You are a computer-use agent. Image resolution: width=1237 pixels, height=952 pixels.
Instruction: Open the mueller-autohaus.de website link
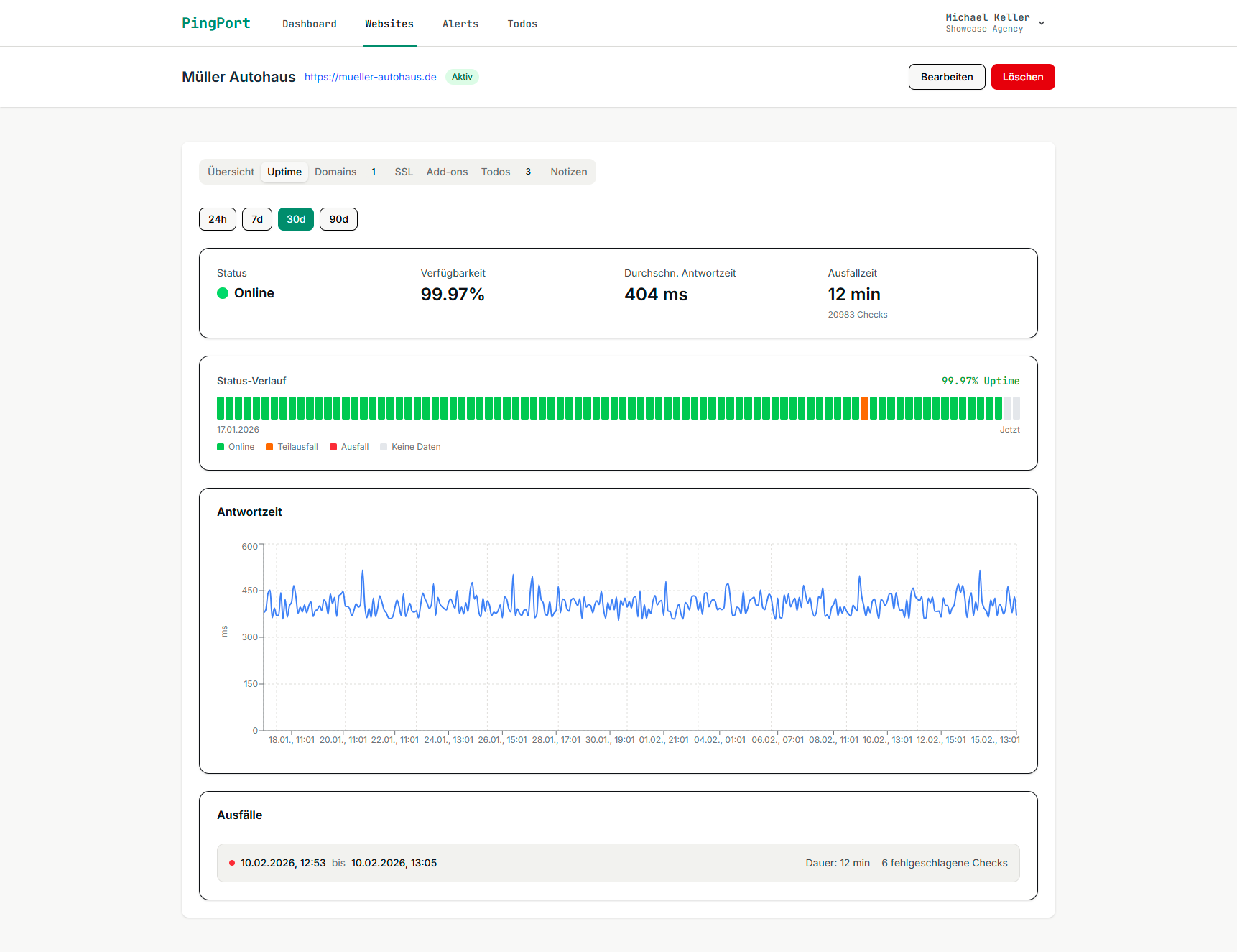point(369,77)
